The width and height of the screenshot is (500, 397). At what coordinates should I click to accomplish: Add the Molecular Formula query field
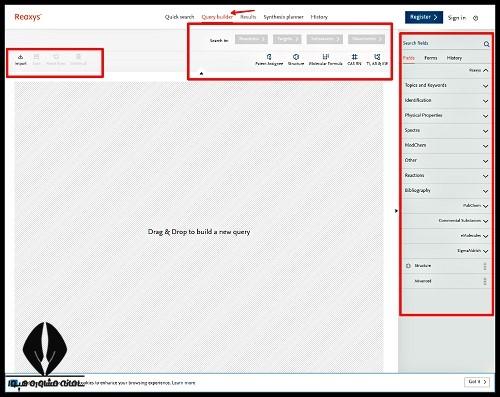pos(326,59)
